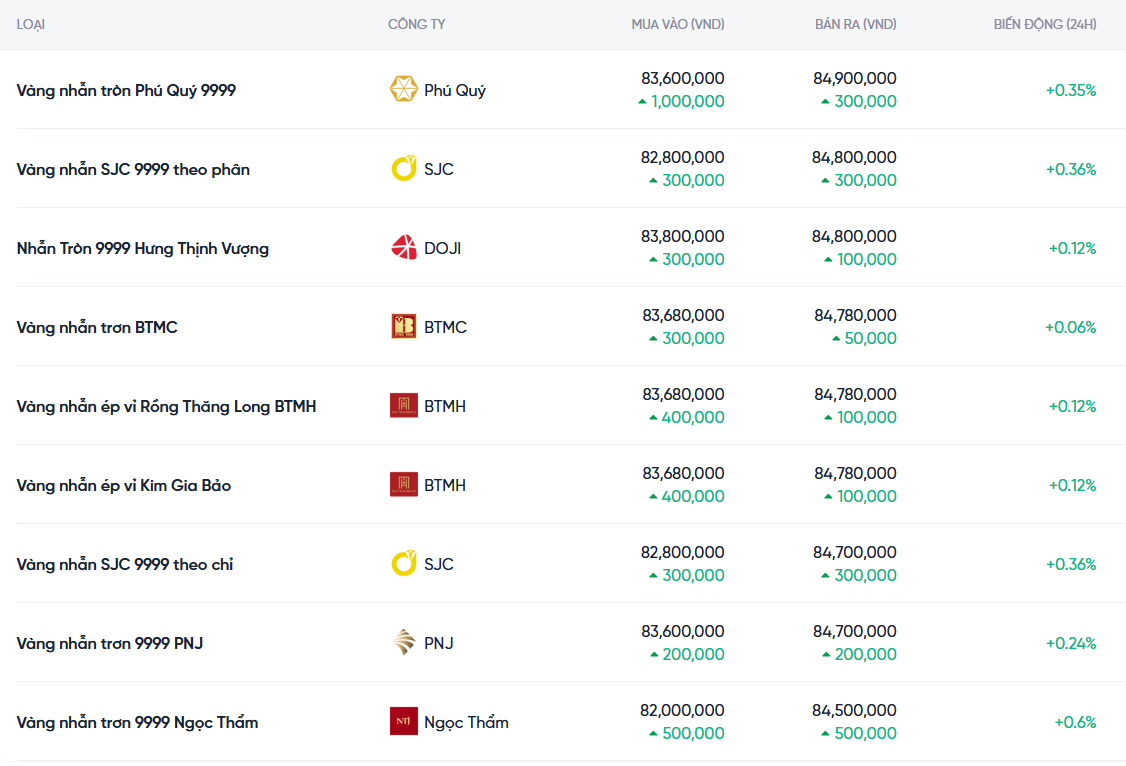Open Vàng nhẫn trơn 9999 Ngọc Thẩm
This screenshot has height=766, width=1126.
[137, 722]
